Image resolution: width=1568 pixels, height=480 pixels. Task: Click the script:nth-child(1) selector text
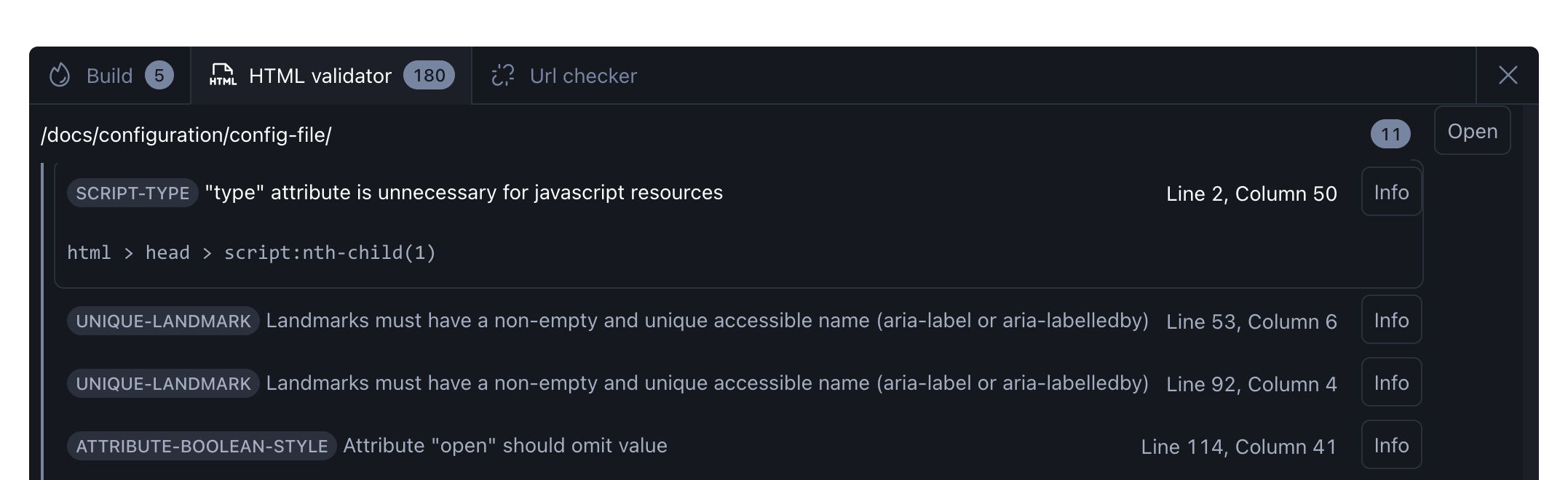[x=329, y=253]
